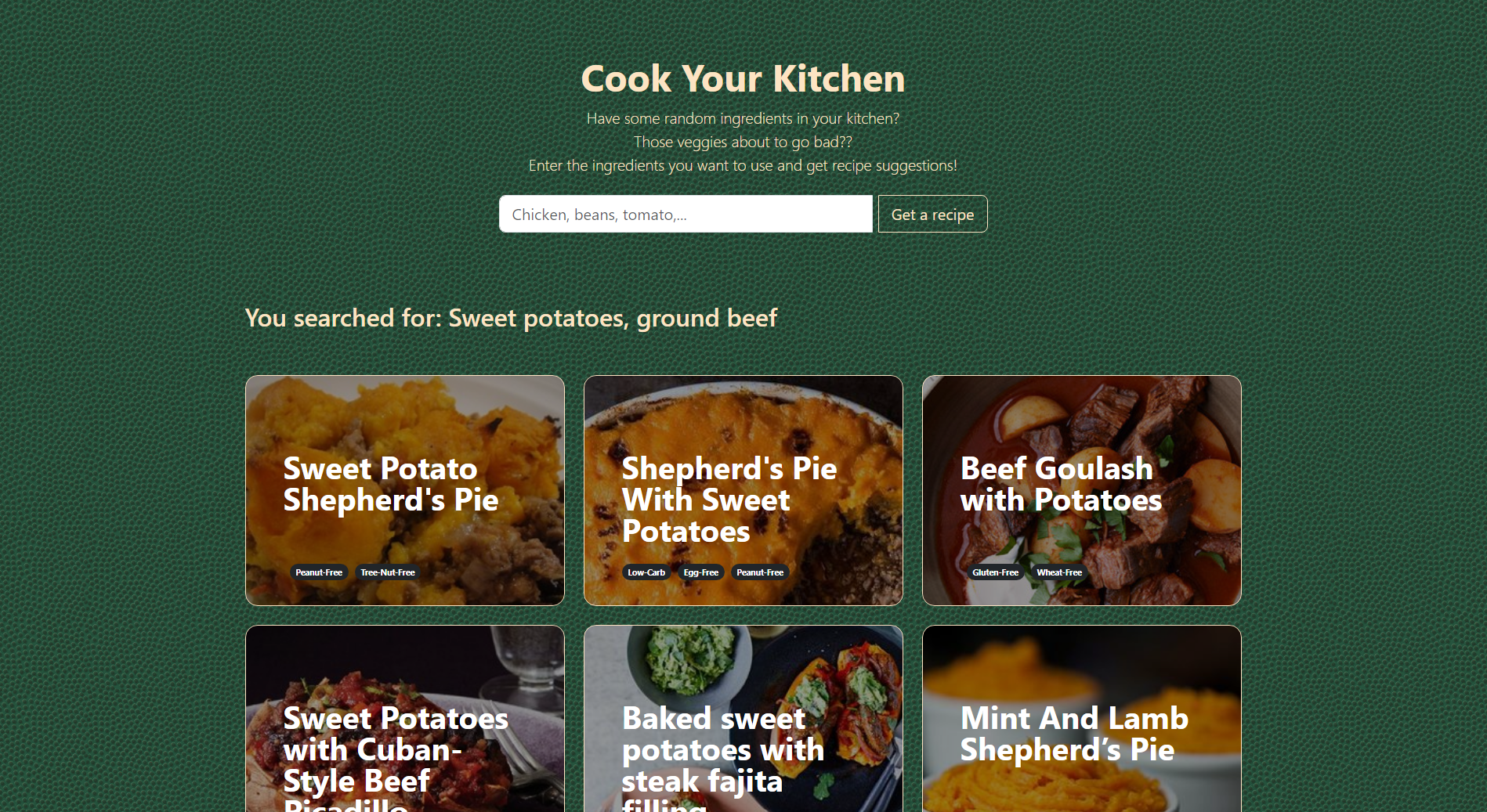Click the Gluten-Free tag
Screen dimensions: 1487x812
pyautogui.click(x=995, y=572)
